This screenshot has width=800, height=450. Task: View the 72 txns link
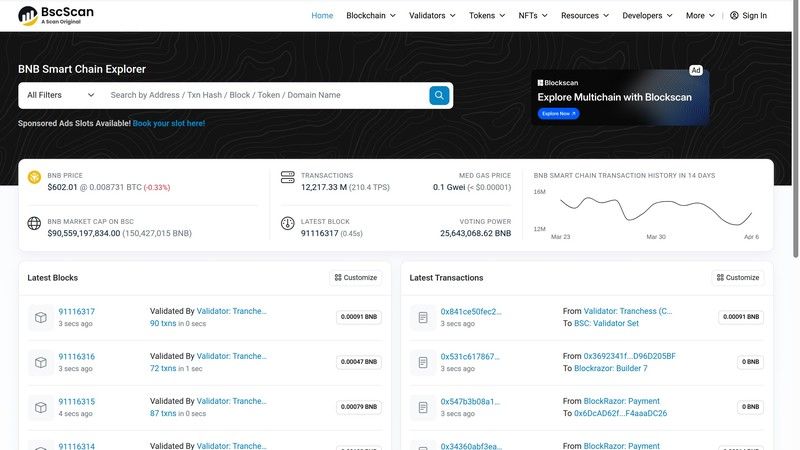pos(163,368)
